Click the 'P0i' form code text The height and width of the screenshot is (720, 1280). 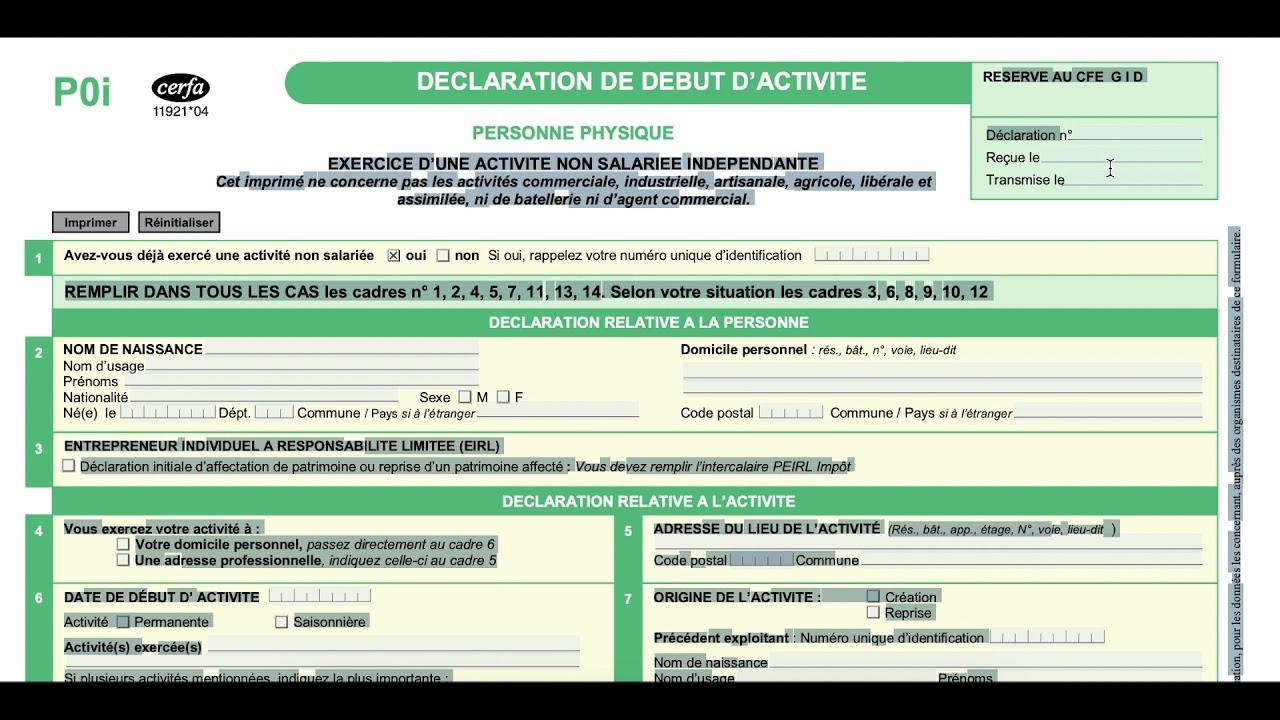pos(82,92)
